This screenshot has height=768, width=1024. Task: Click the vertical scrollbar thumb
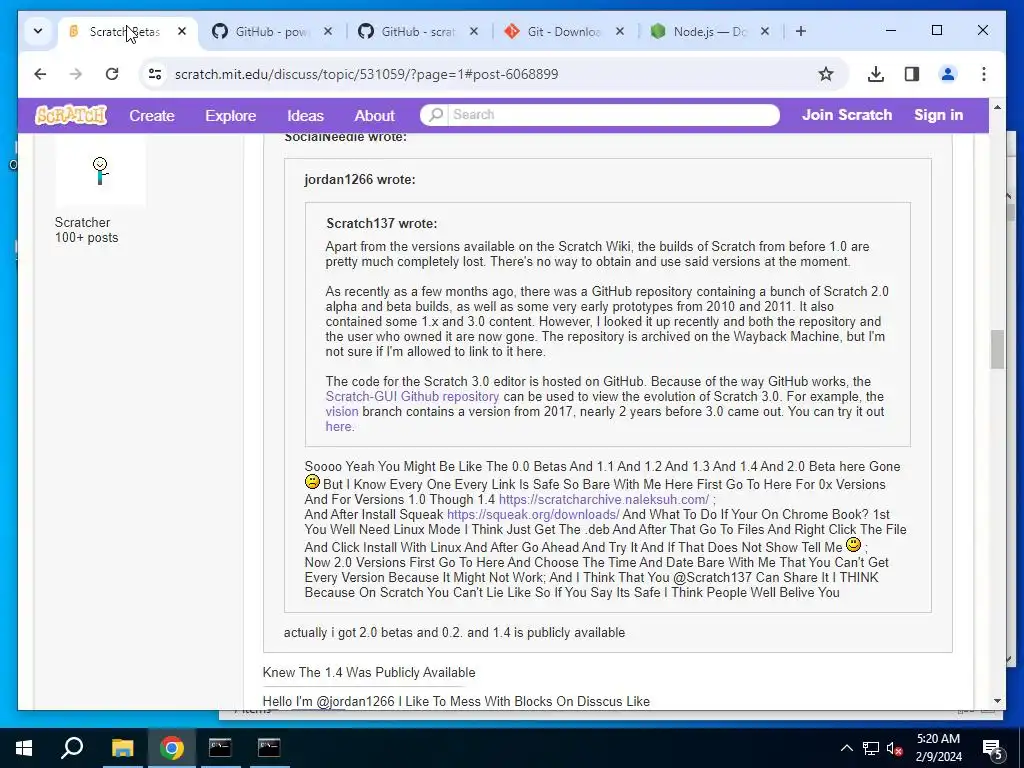tap(997, 349)
